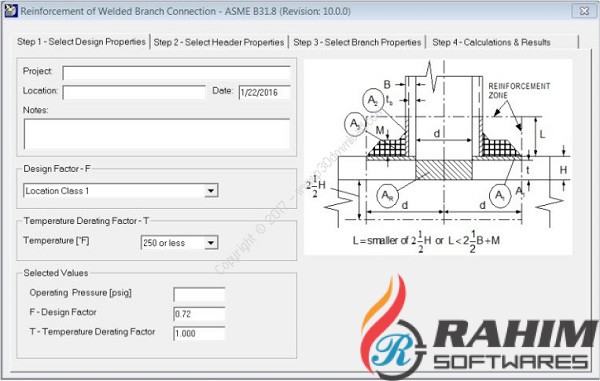Click the Operating Pressure [psig] field
Screen dimensions: 600x381
pyautogui.click(x=199, y=295)
